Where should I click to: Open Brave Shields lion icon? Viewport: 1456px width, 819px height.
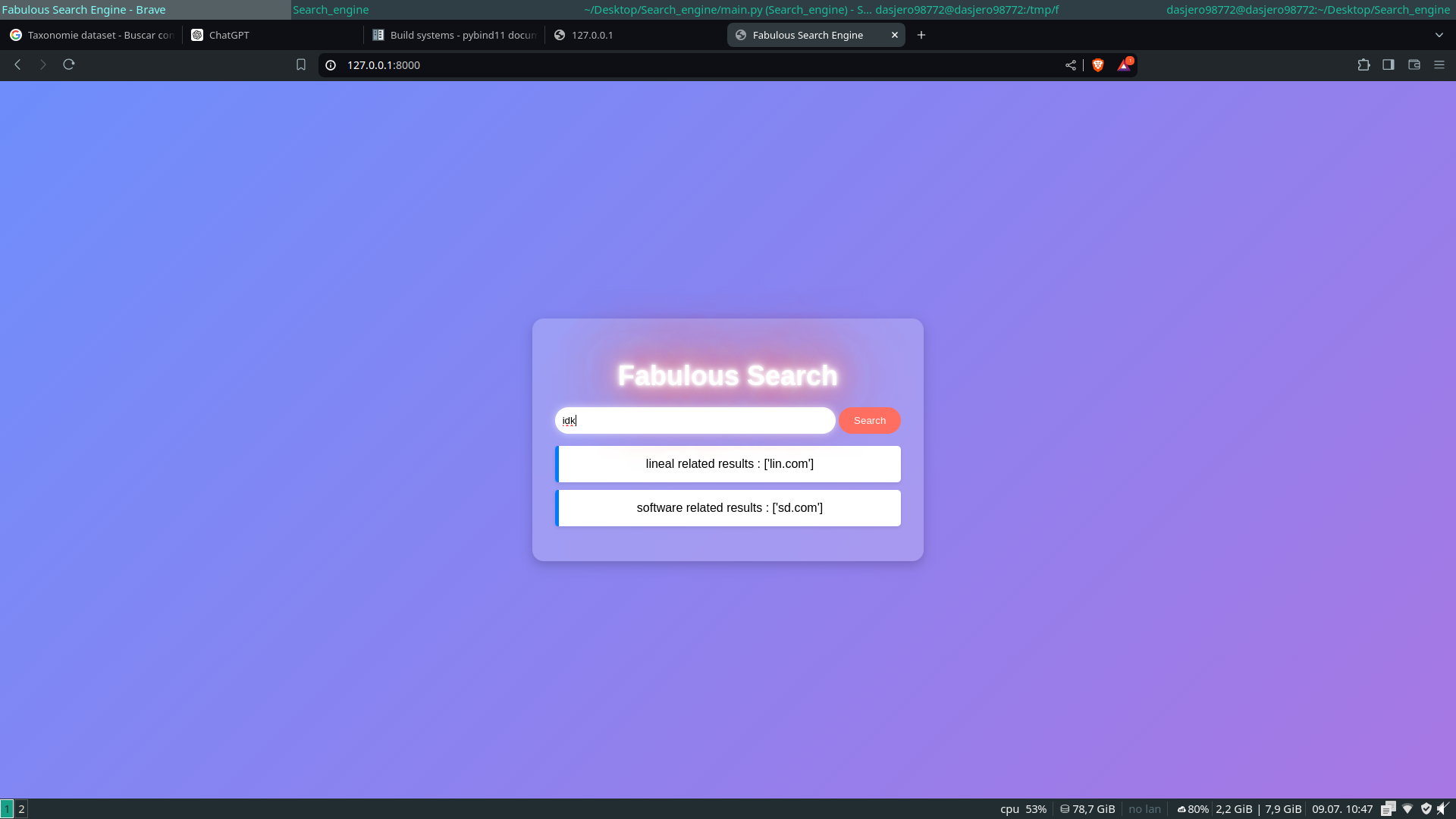1097,65
